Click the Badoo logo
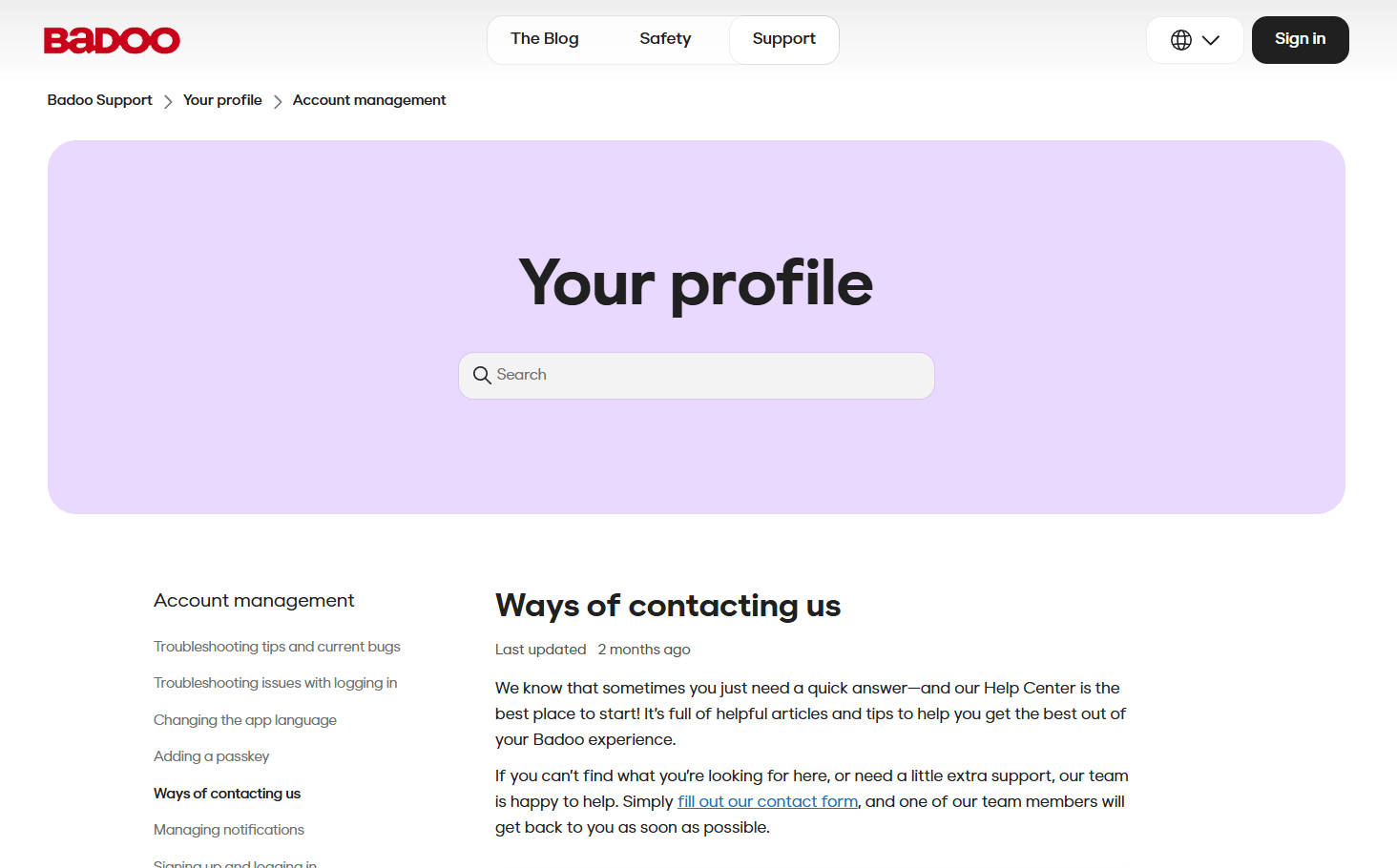The image size is (1397, 868). [x=112, y=40]
